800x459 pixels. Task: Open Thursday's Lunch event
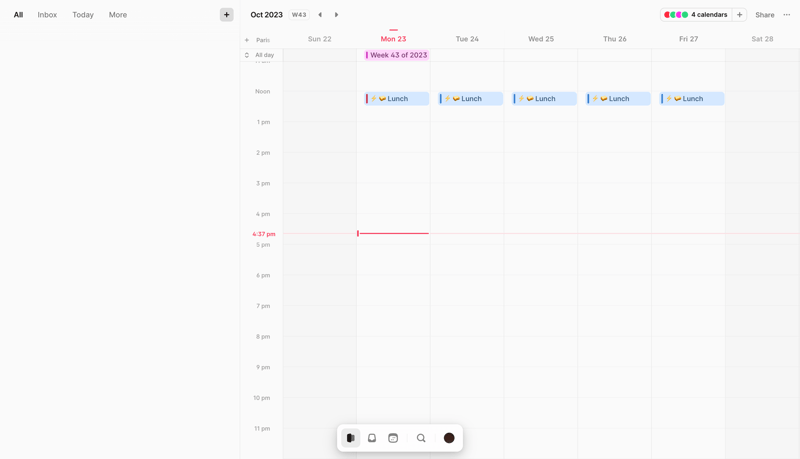[x=618, y=98]
